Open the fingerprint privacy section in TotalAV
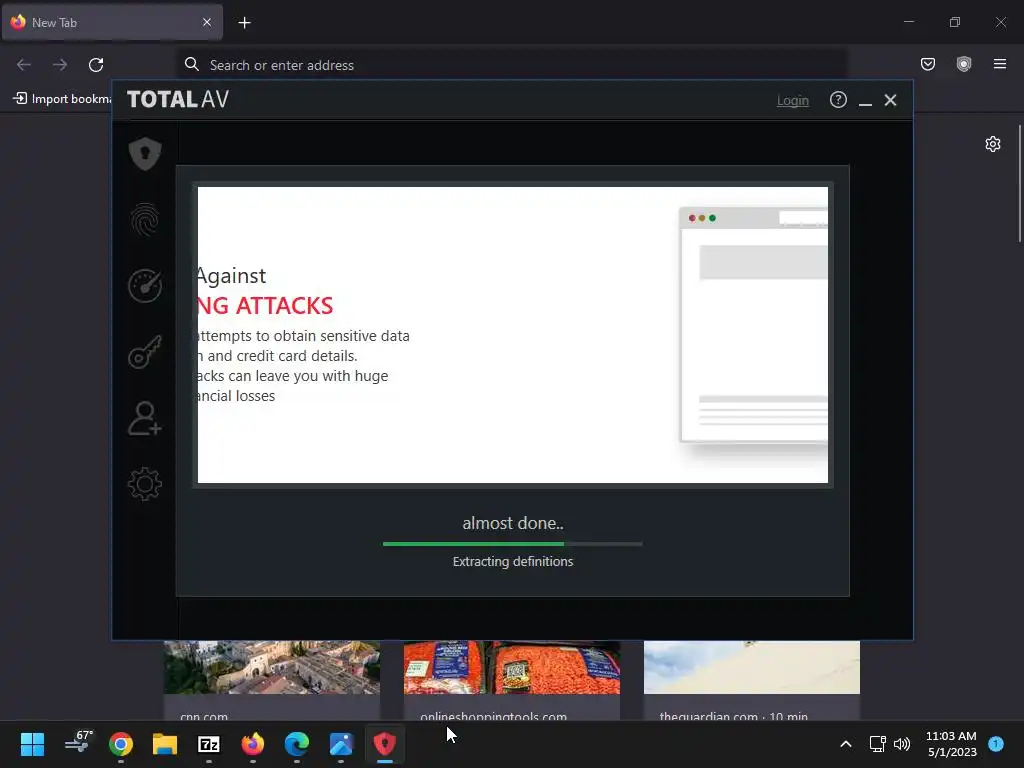The width and height of the screenshot is (1024, 768). point(144,219)
